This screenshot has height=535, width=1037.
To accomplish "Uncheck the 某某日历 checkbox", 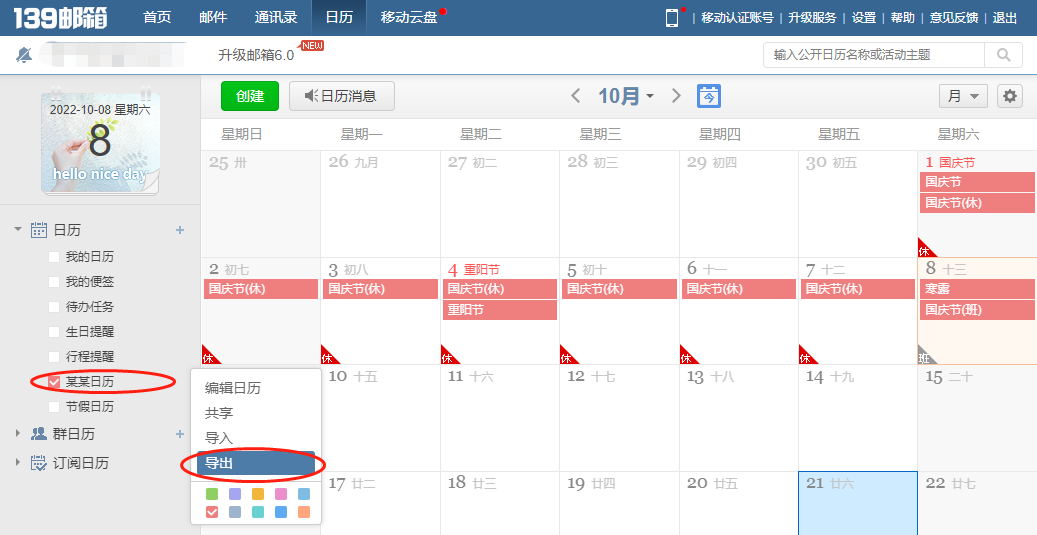I will pyautogui.click(x=54, y=382).
